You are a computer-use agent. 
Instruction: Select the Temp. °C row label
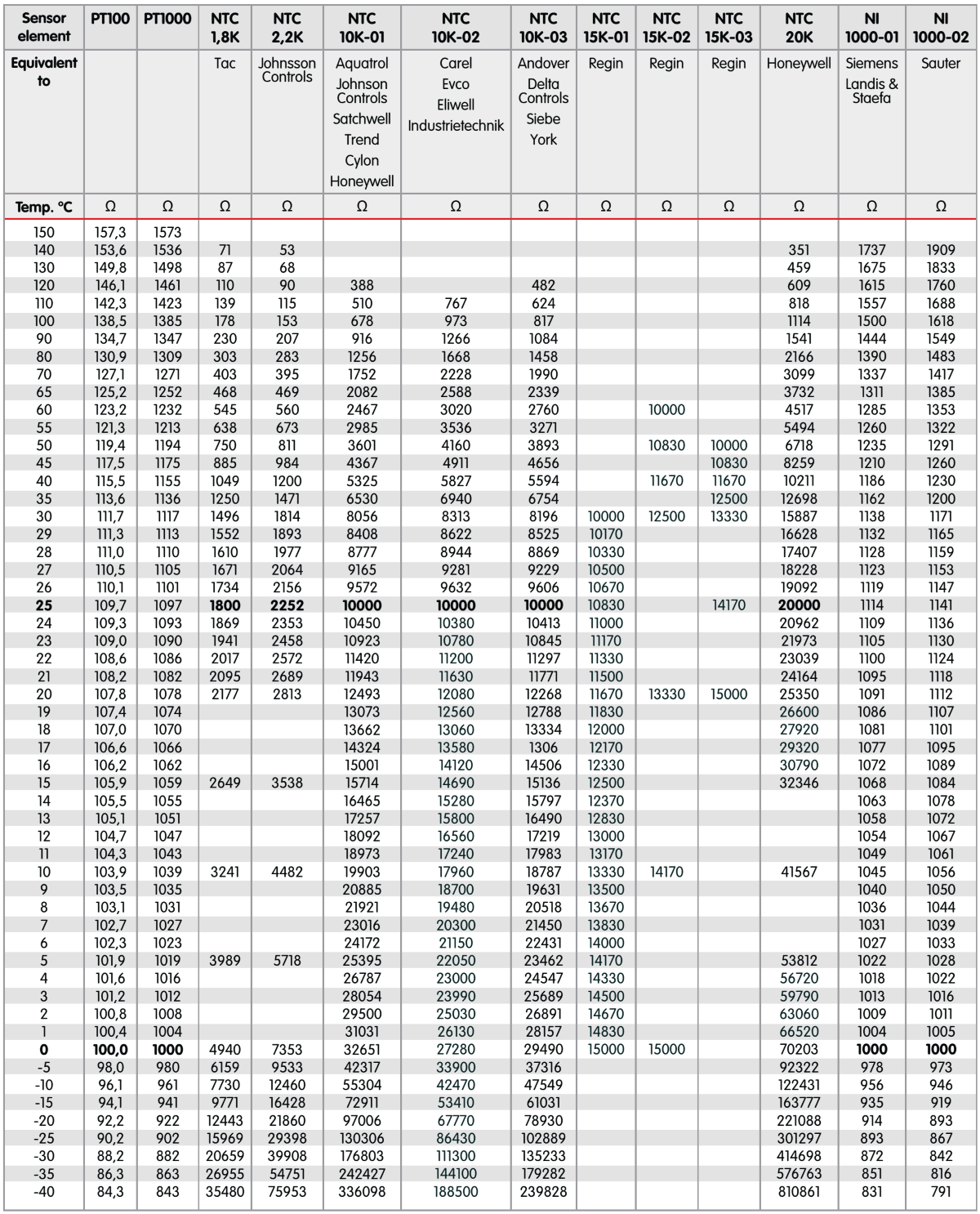[44, 208]
